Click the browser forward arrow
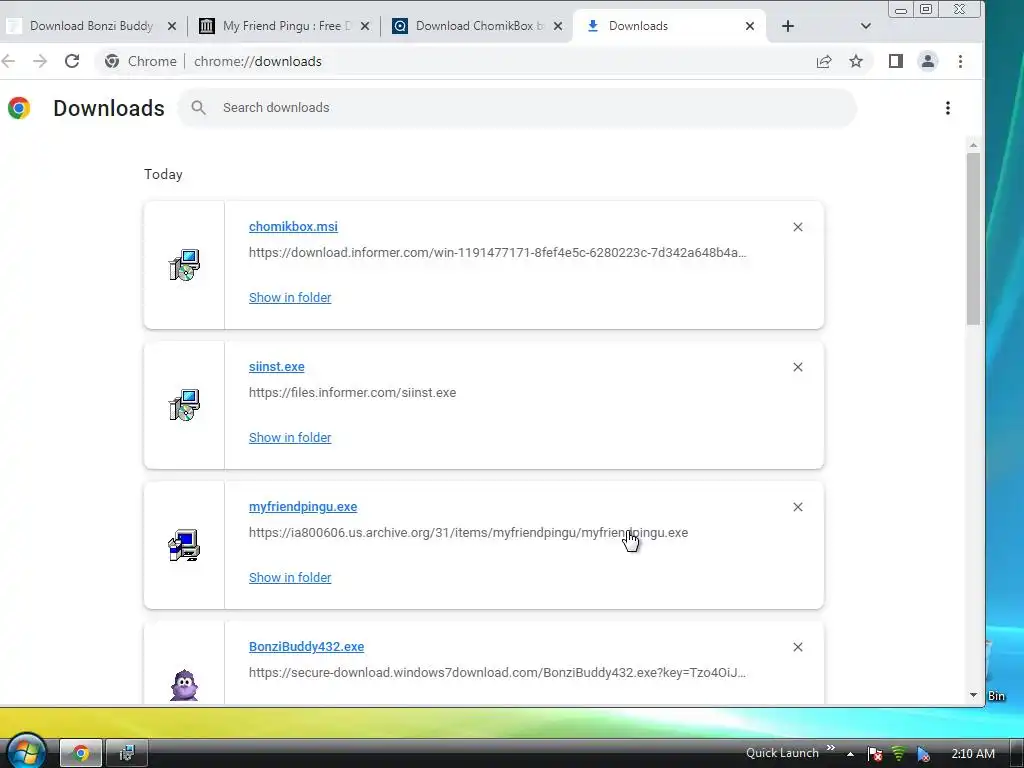The width and height of the screenshot is (1024, 768). point(40,61)
